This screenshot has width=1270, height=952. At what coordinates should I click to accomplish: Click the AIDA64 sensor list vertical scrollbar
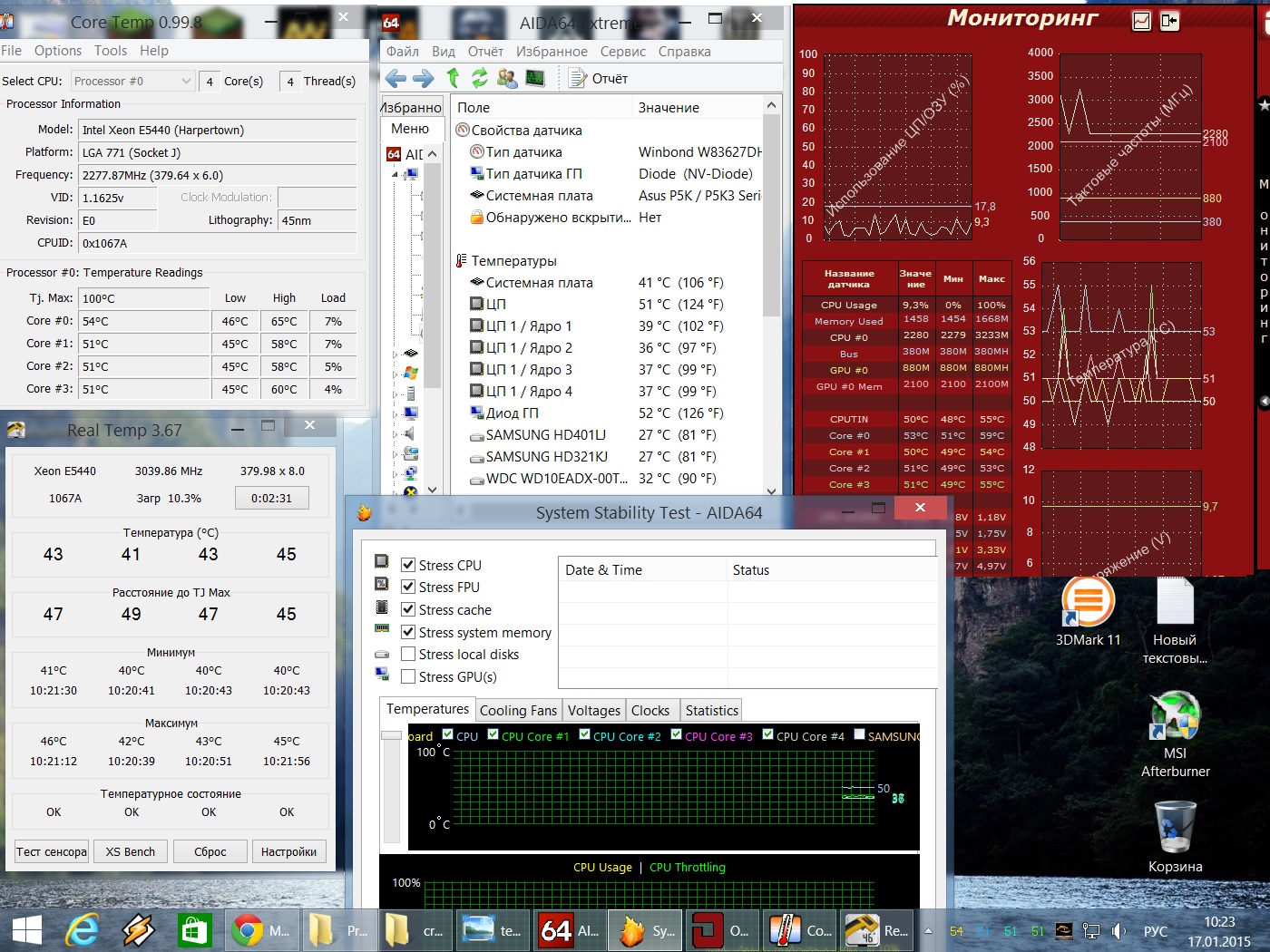(771, 296)
